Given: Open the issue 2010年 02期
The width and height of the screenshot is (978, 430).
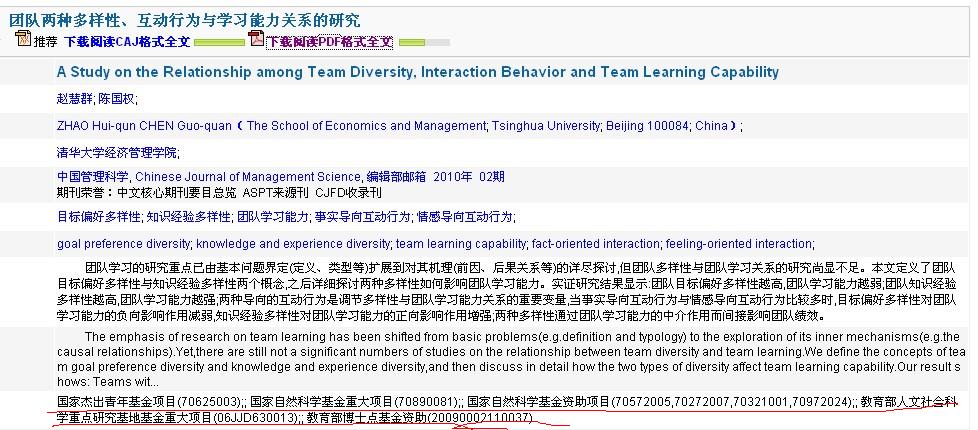Looking at the screenshot, I should pyautogui.click(x=469, y=177).
